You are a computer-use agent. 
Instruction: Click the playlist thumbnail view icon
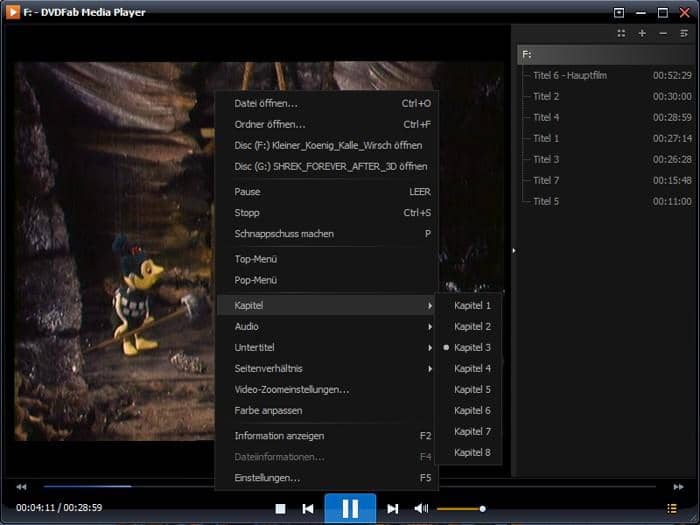pyautogui.click(x=621, y=33)
